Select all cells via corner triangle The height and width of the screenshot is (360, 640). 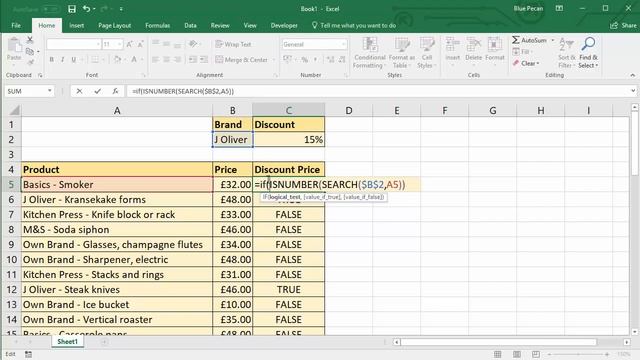pyautogui.click(x=14, y=110)
